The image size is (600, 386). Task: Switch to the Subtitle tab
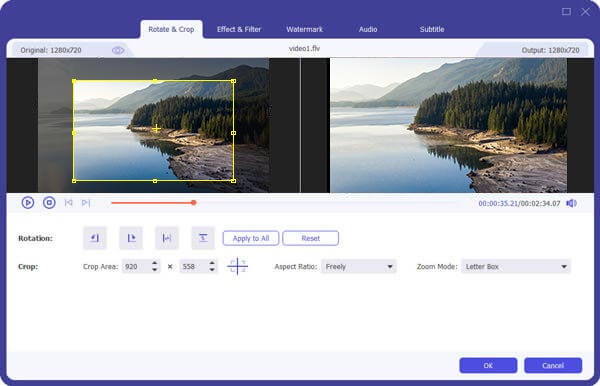[x=432, y=29]
